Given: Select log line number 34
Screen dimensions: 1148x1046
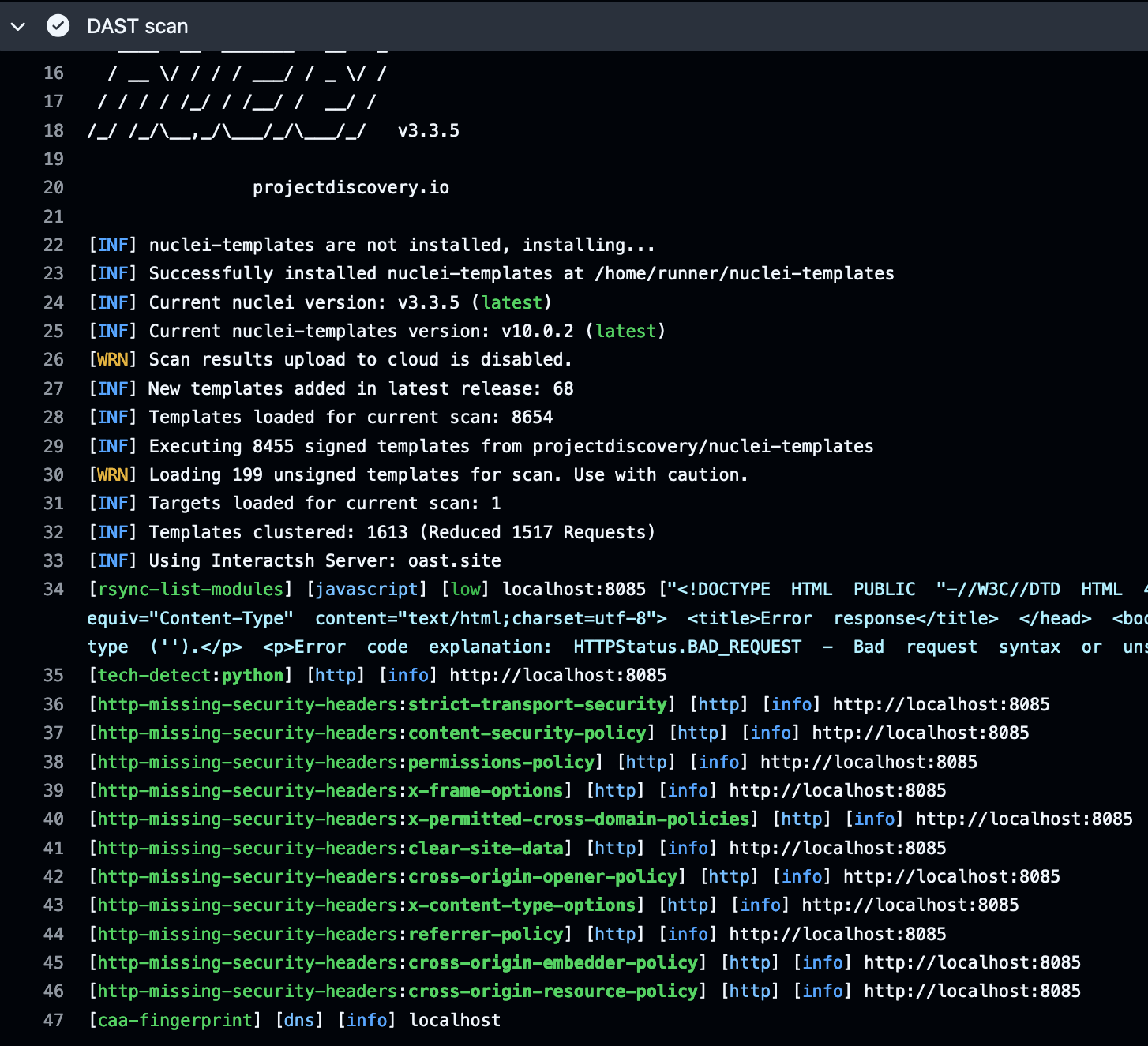Looking at the screenshot, I should [x=53, y=589].
